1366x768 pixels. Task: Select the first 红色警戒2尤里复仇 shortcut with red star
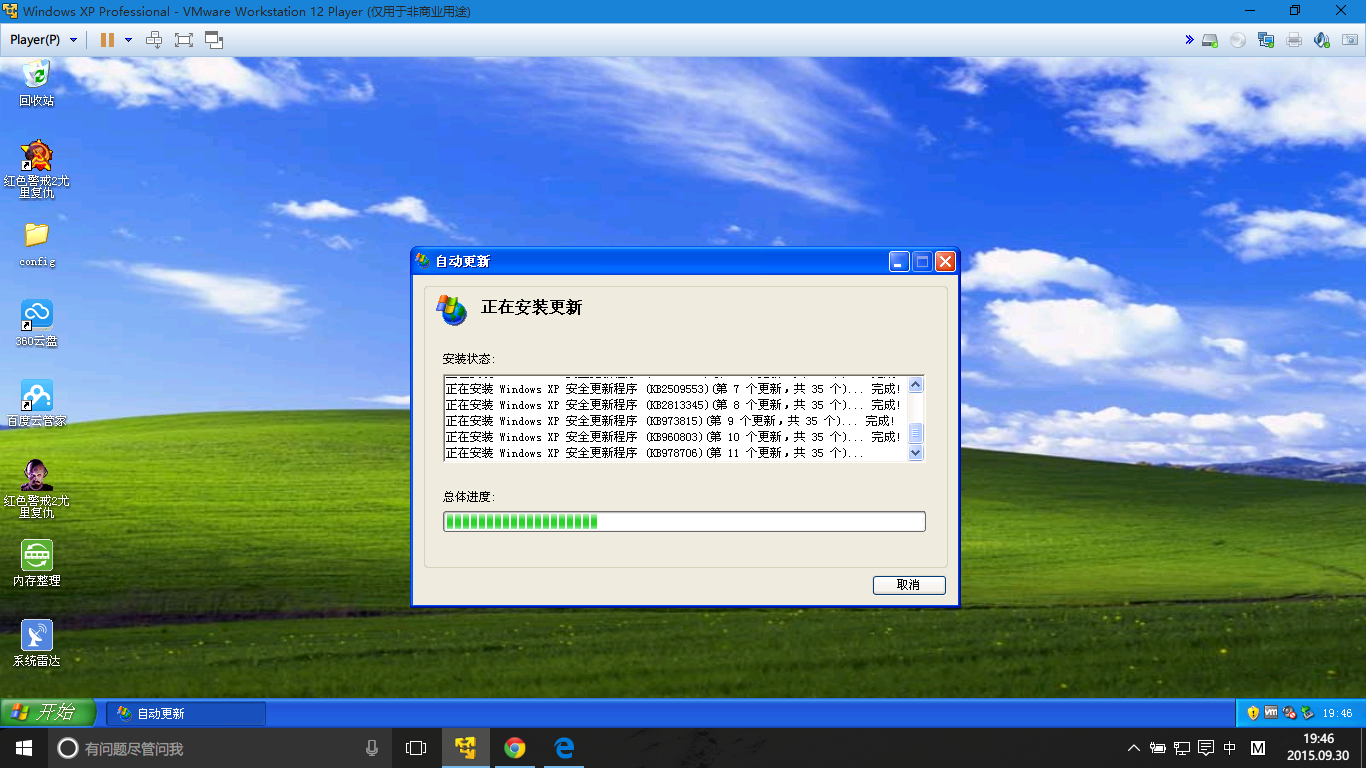(x=37, y=169)
